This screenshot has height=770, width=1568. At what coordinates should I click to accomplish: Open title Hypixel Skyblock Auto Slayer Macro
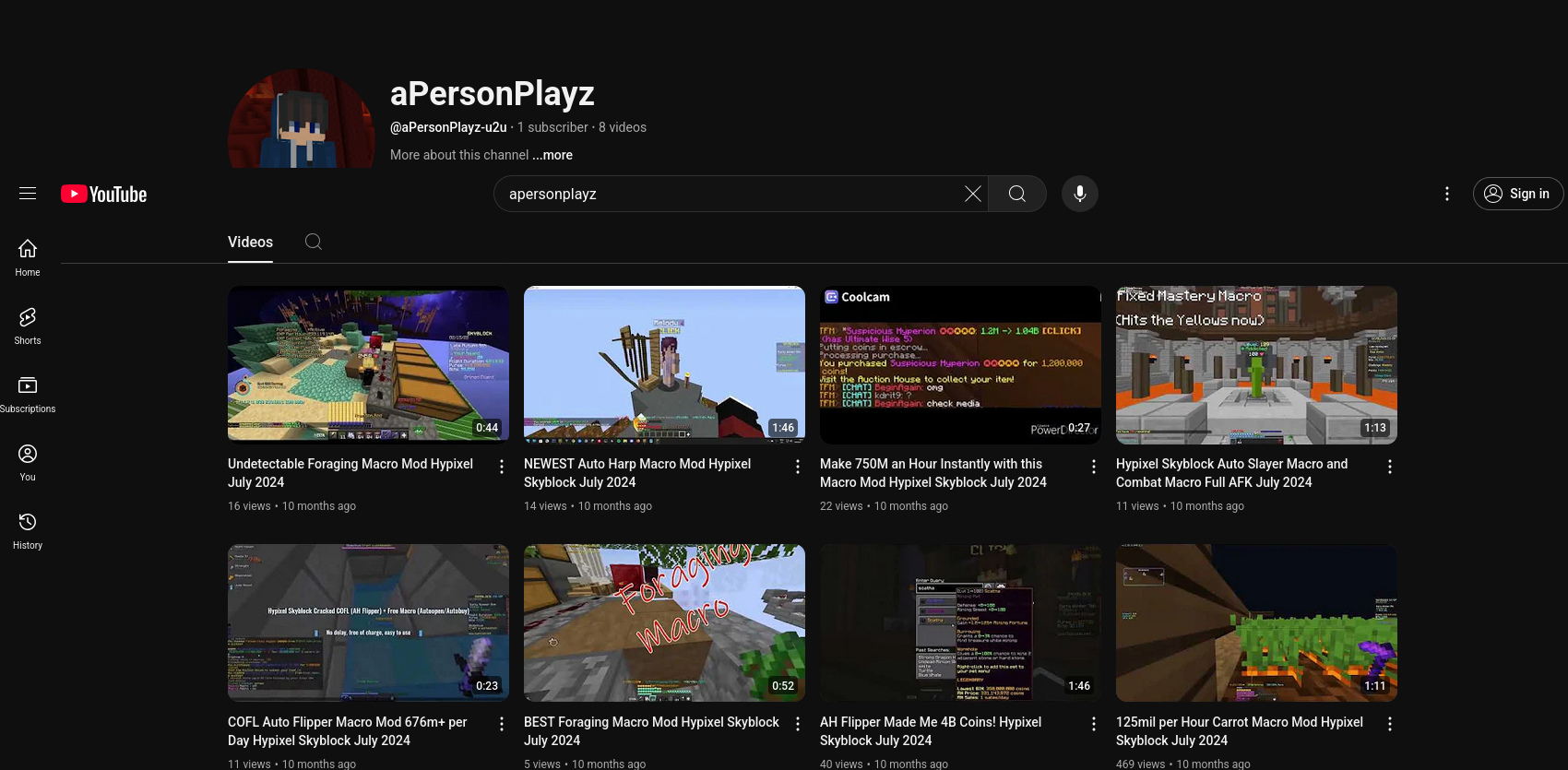(x=1231, y=473)
